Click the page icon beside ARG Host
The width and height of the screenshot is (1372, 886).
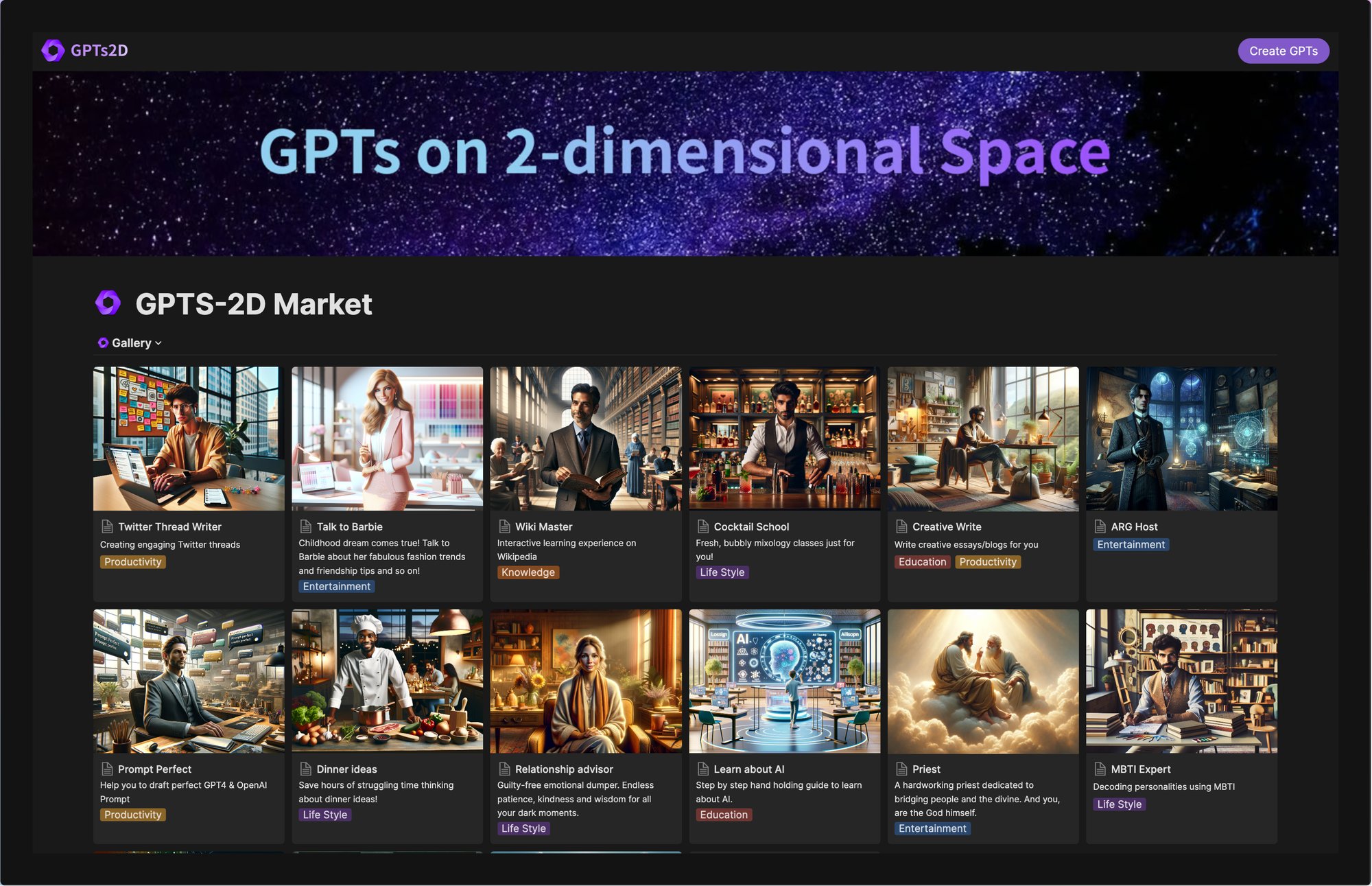pyautogui.click(x=1100, y=526)
